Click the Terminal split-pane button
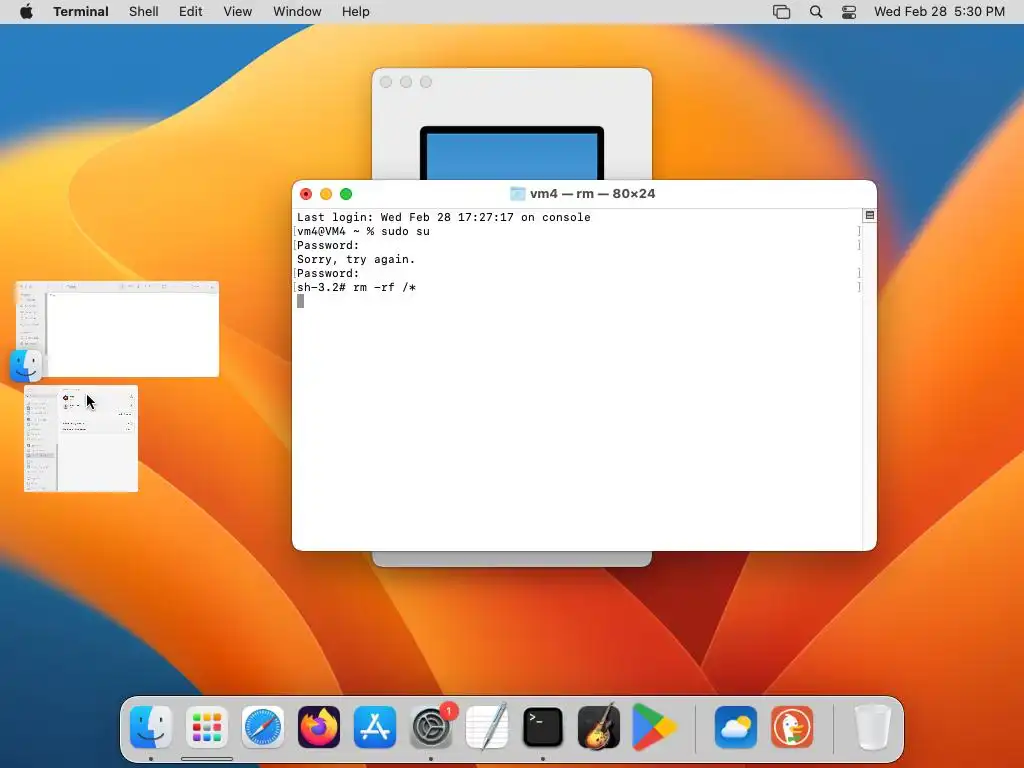Screen dimensions: 1024x768 click(x=869, y=216)
